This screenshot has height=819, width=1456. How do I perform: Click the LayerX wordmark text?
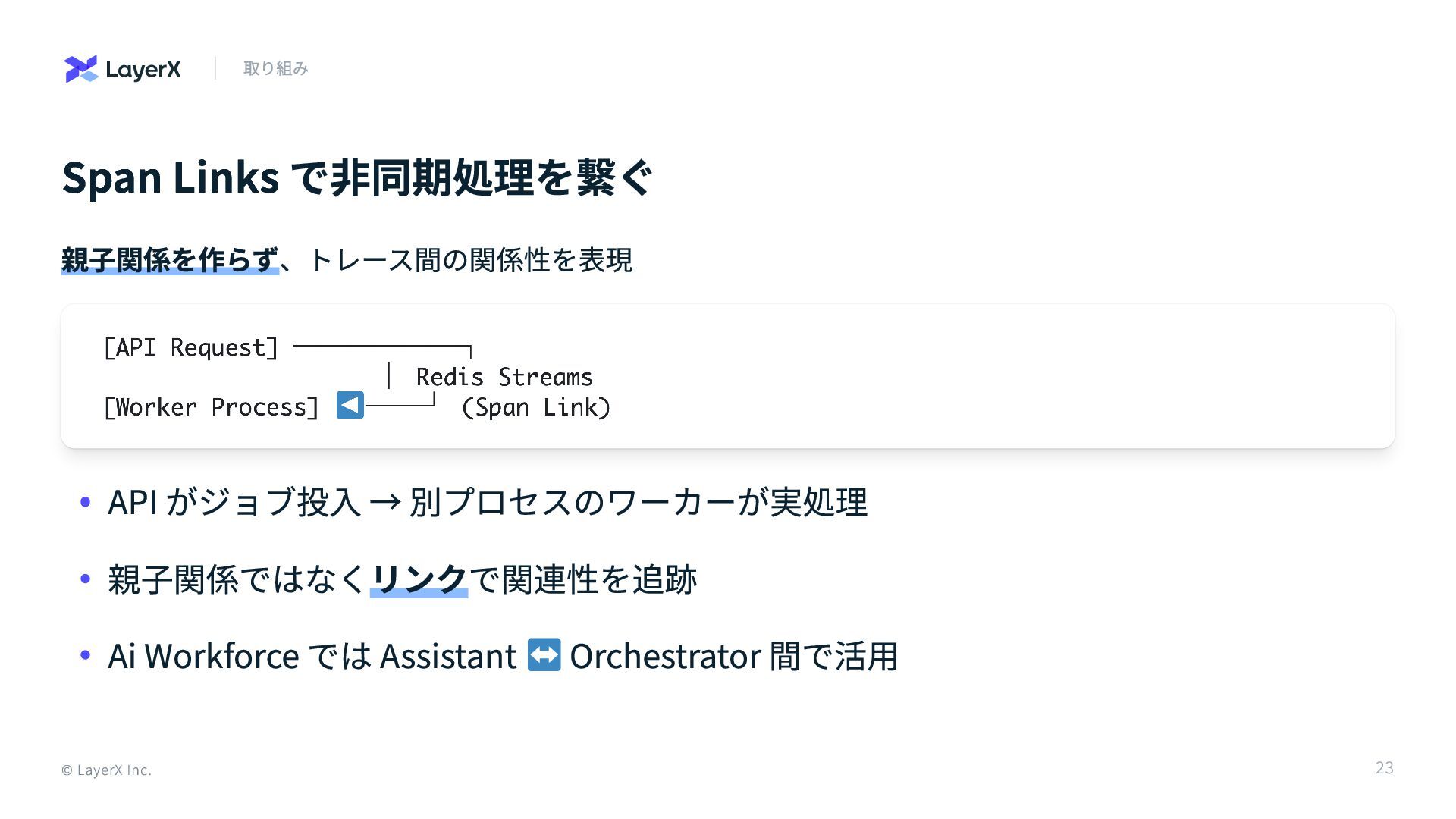(x=143, y=70)
